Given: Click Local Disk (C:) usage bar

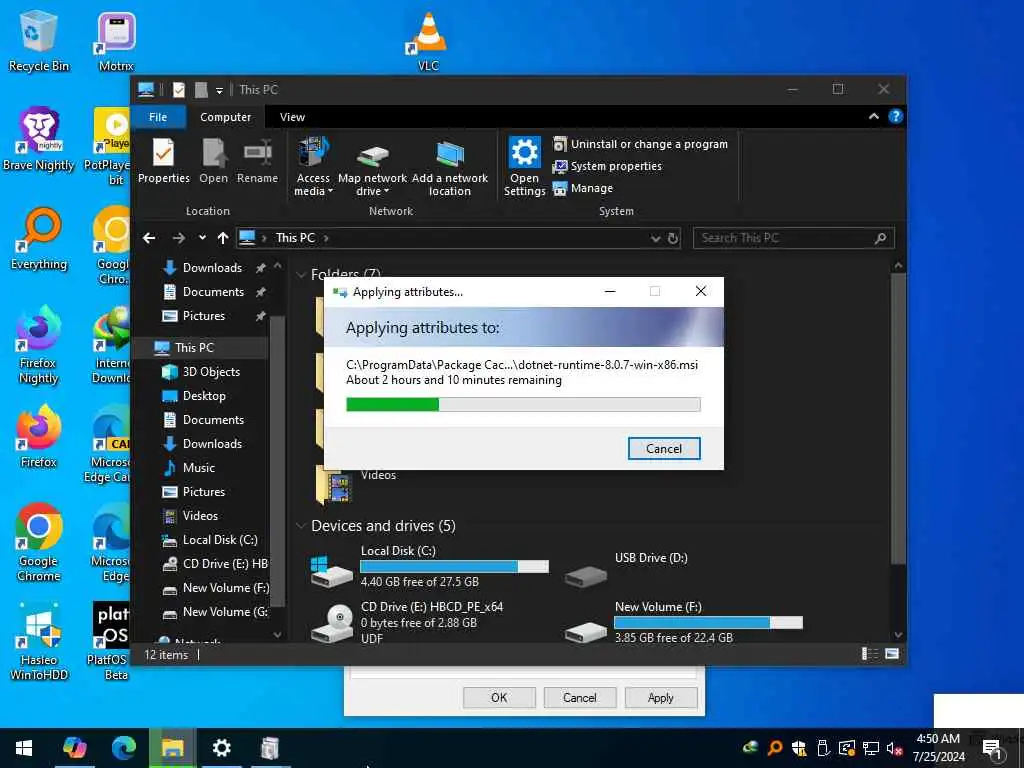Looking at the screenshot, I should tap(455, 566).
